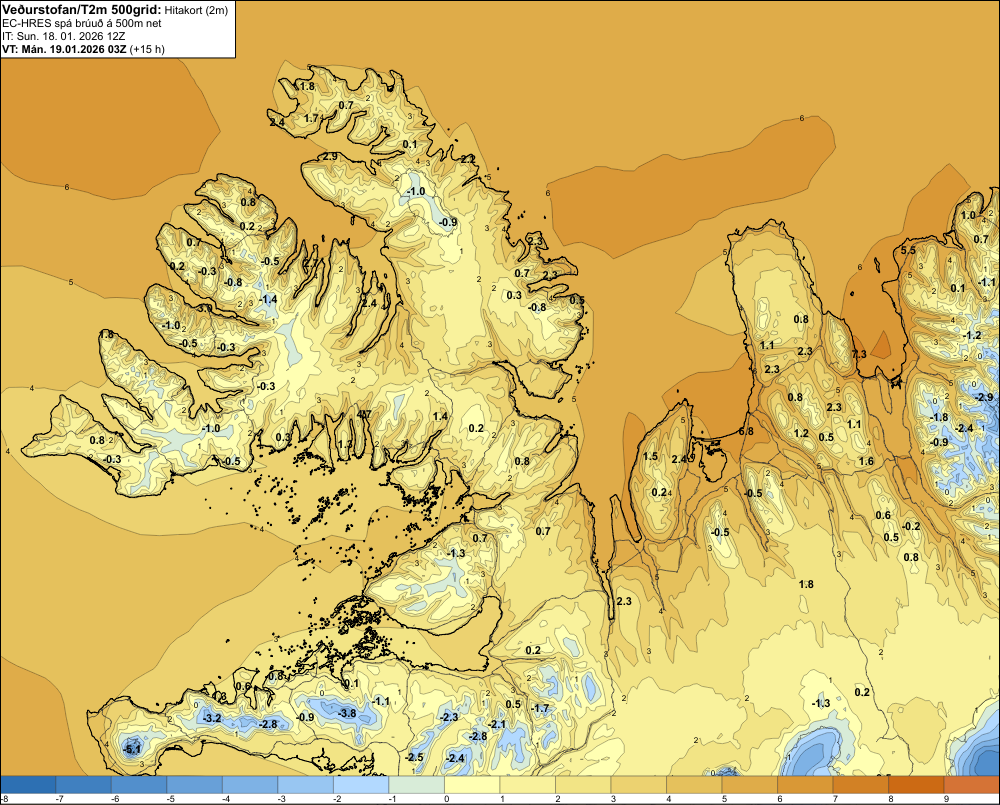Click the -2.9 temperature value
Image resolution: width=1000 pixels, height=805 pixels.
pyautogui.click(x=984, y=397)
